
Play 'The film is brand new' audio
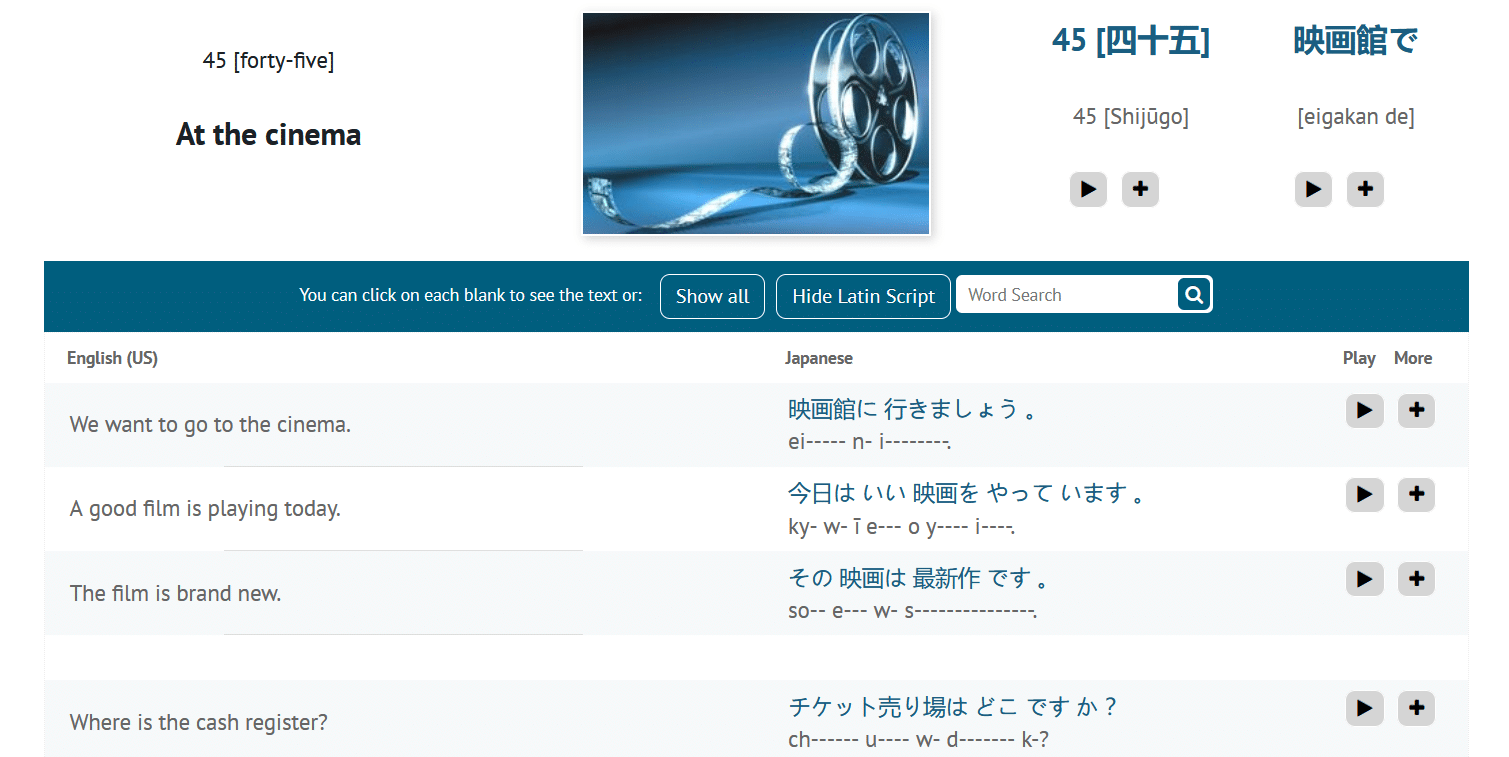(x=1364, y=579)
